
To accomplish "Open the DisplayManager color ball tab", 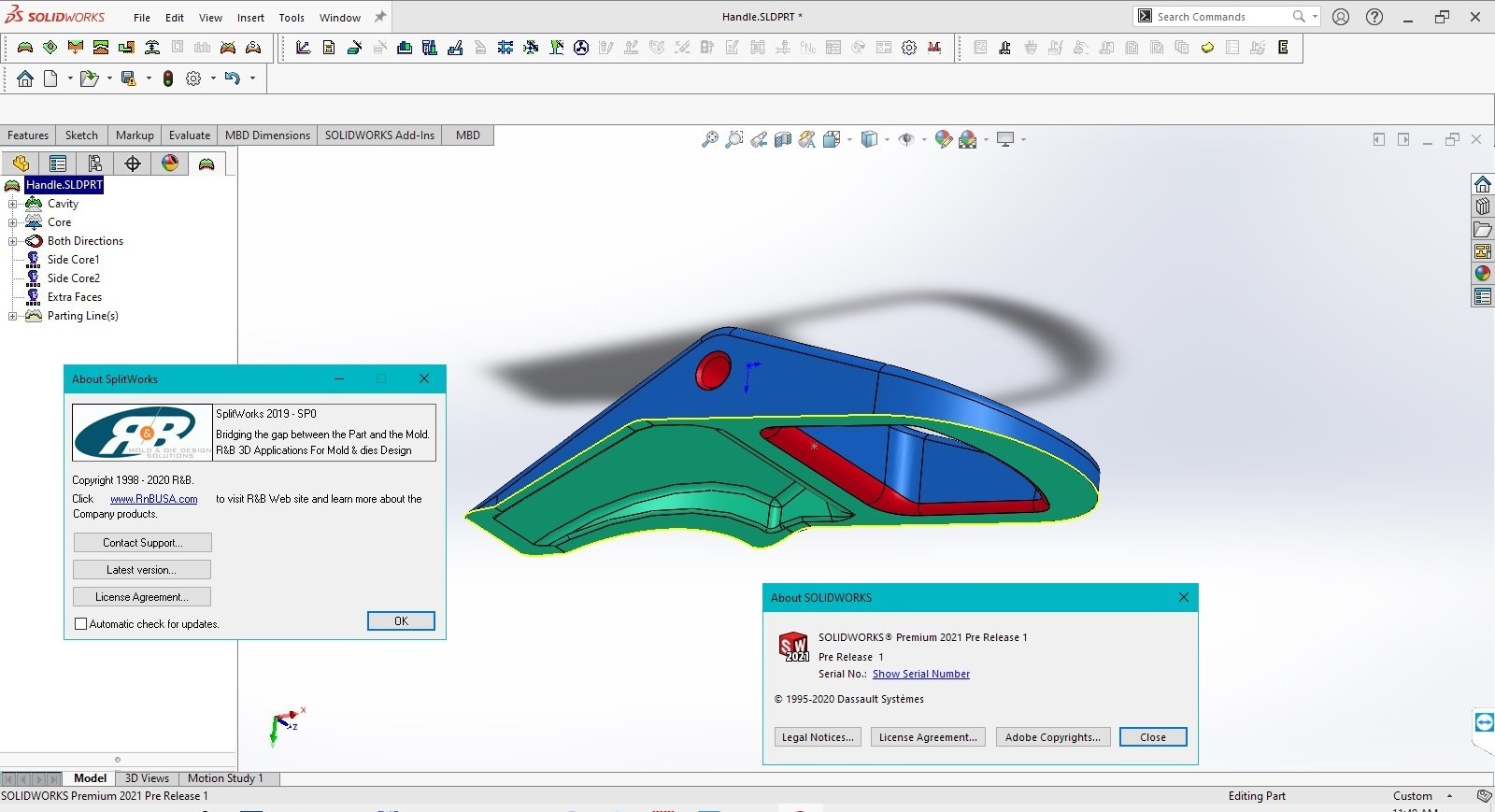I will click(x=170, y=164).
